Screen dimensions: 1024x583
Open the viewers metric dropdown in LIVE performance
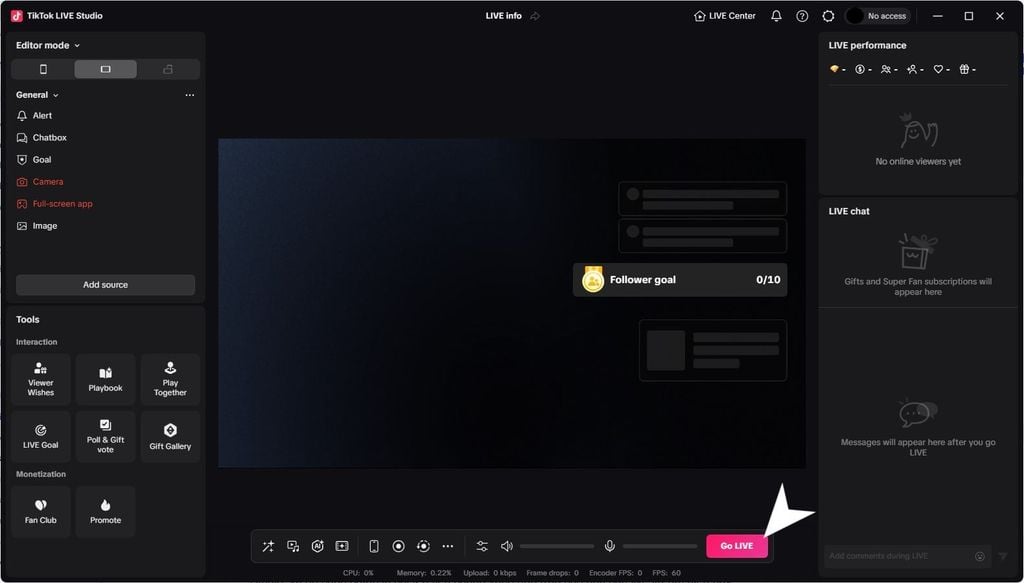coord(888,69)
